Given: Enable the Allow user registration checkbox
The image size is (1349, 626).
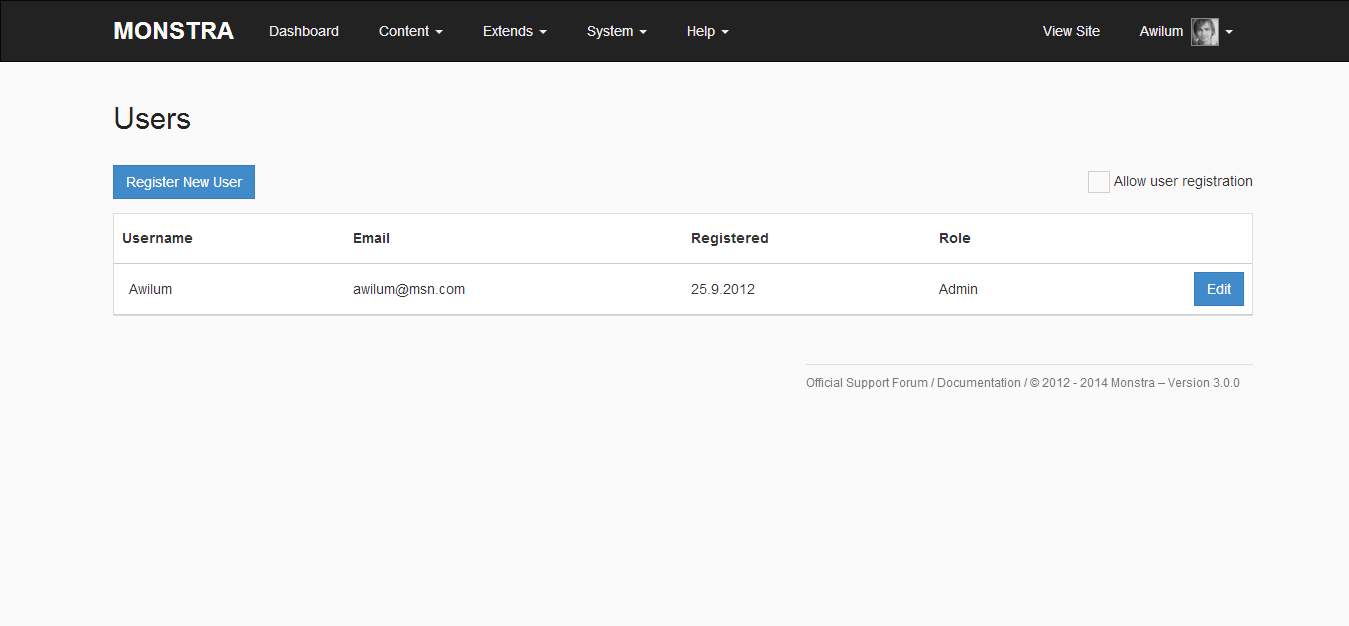Looking at the screenshot, I should coord(1098,182).
